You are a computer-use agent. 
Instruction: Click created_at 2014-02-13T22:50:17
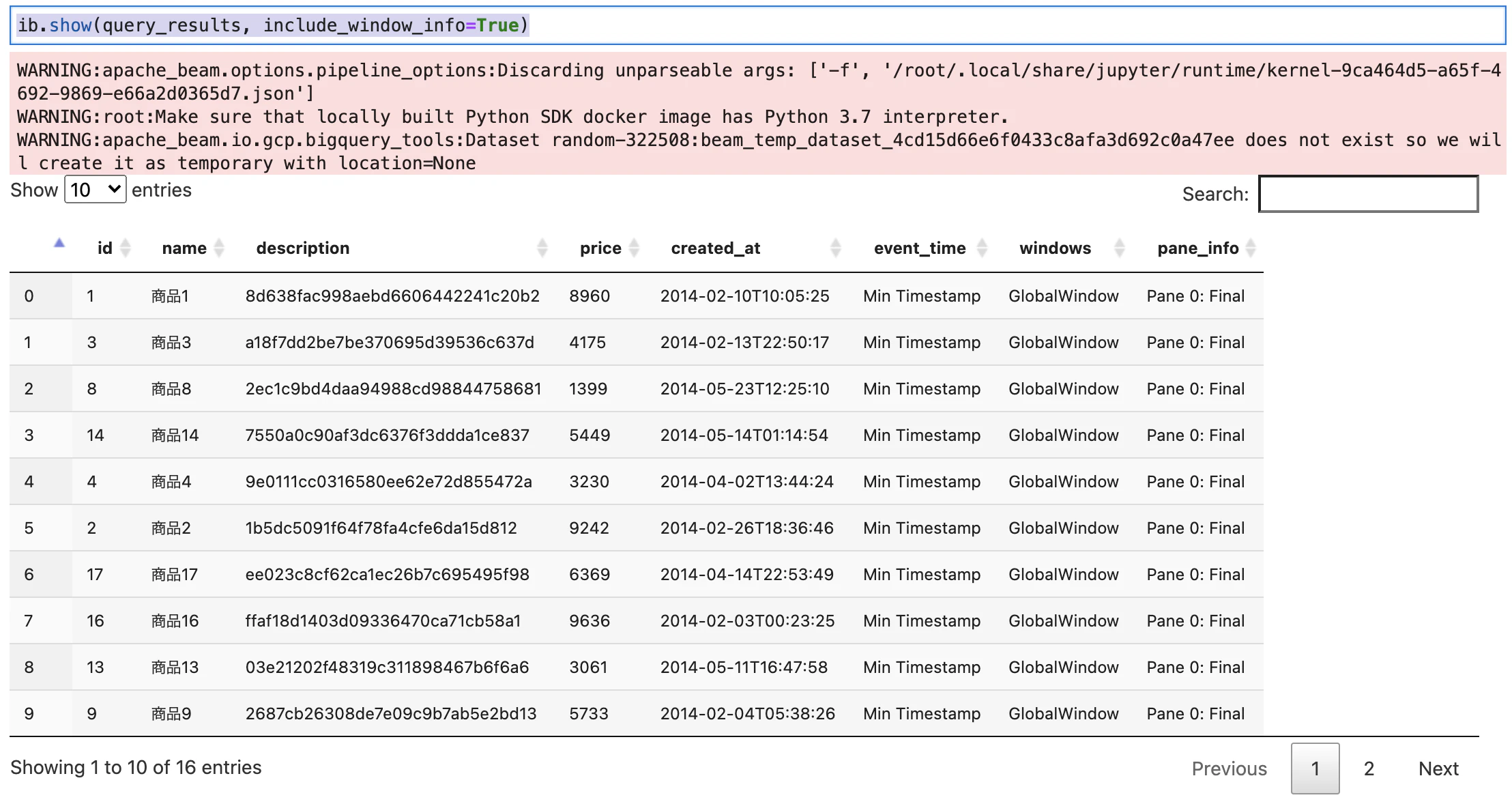point(744,342)
